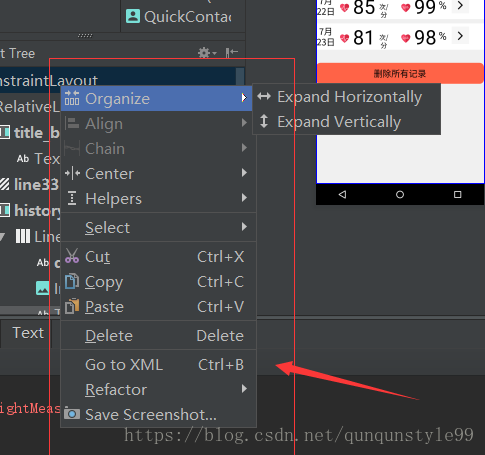Tap the Android back navigation button
485x455 pixels.
342,194
